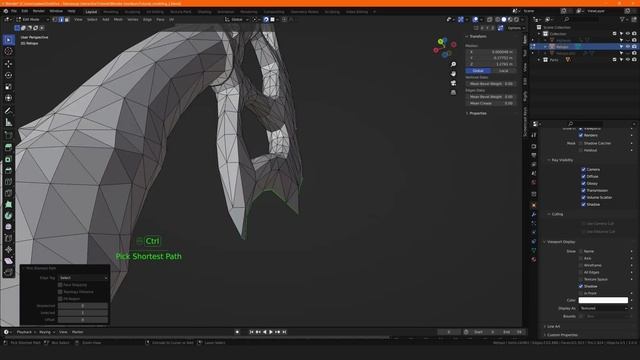Select the Move tool

8,64
